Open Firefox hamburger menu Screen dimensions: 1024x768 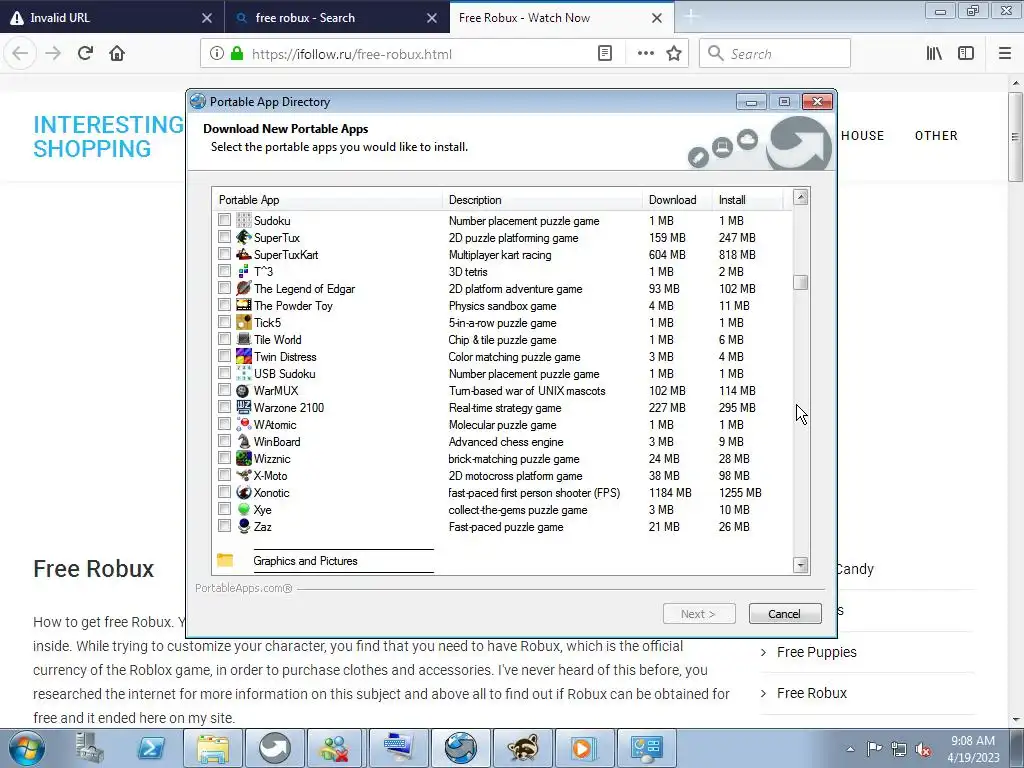point(1005,54)
